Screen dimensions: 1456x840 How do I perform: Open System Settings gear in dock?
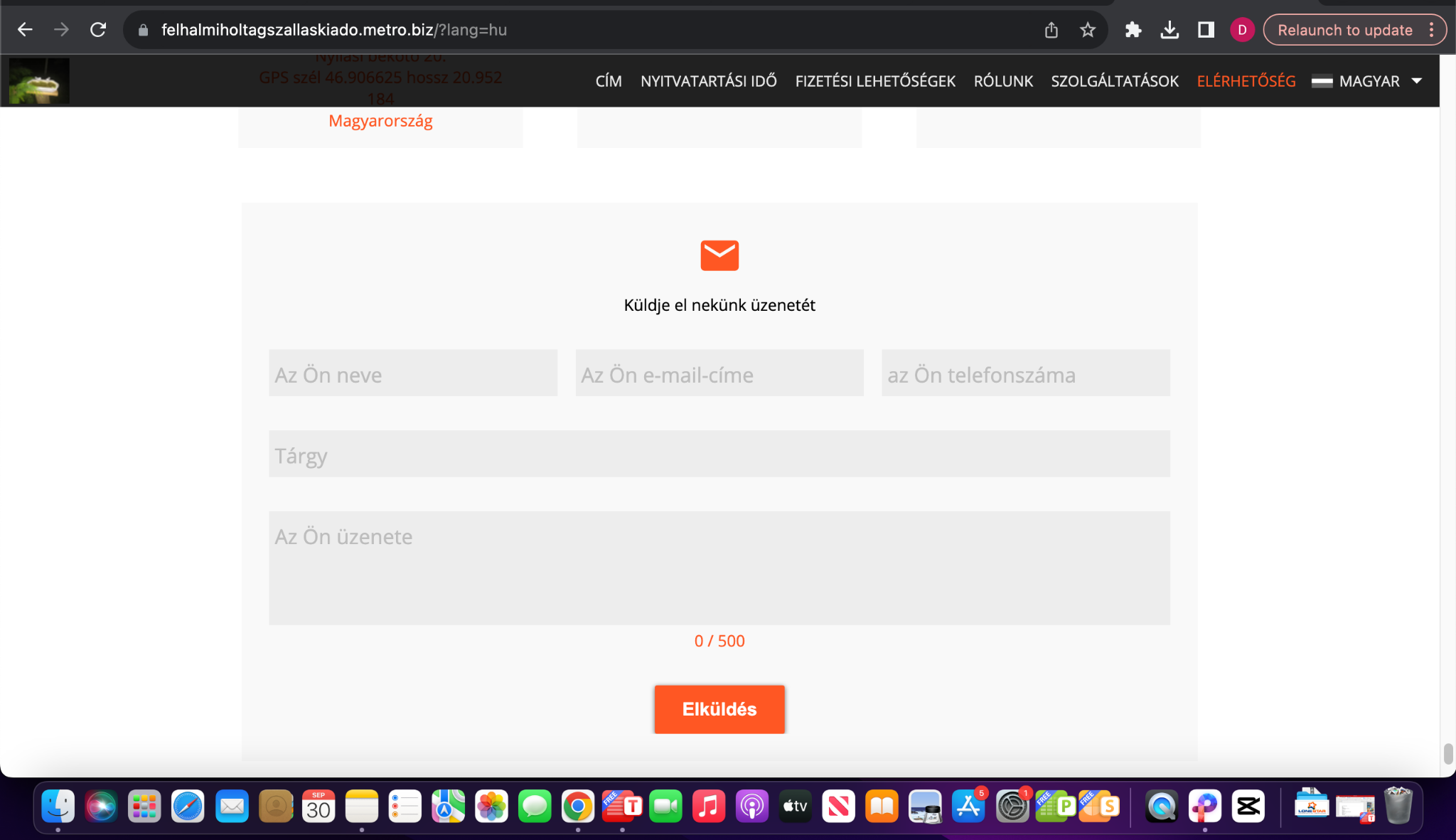pos(1012,807)
